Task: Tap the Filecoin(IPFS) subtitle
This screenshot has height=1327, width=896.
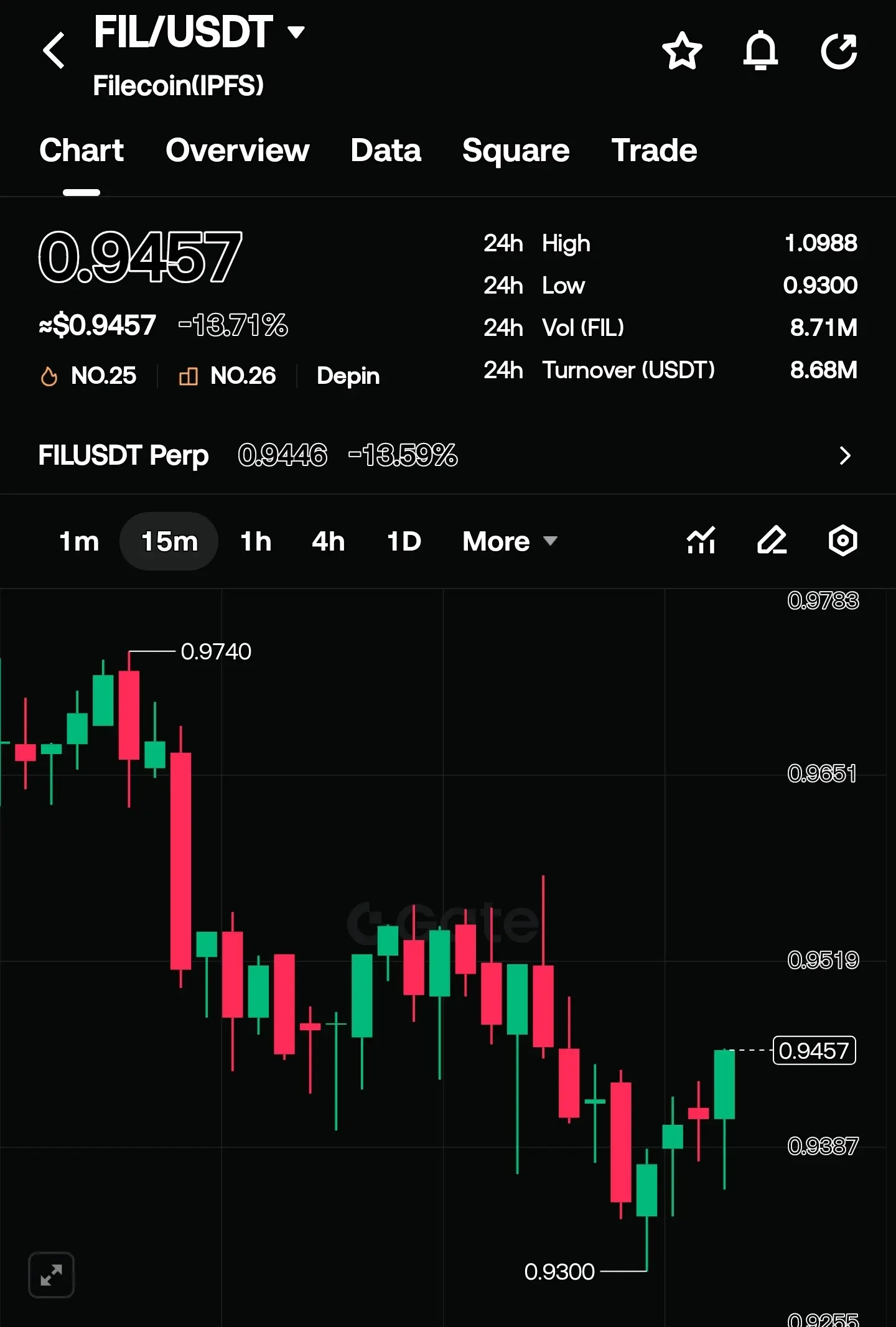Action: [179, 86]
